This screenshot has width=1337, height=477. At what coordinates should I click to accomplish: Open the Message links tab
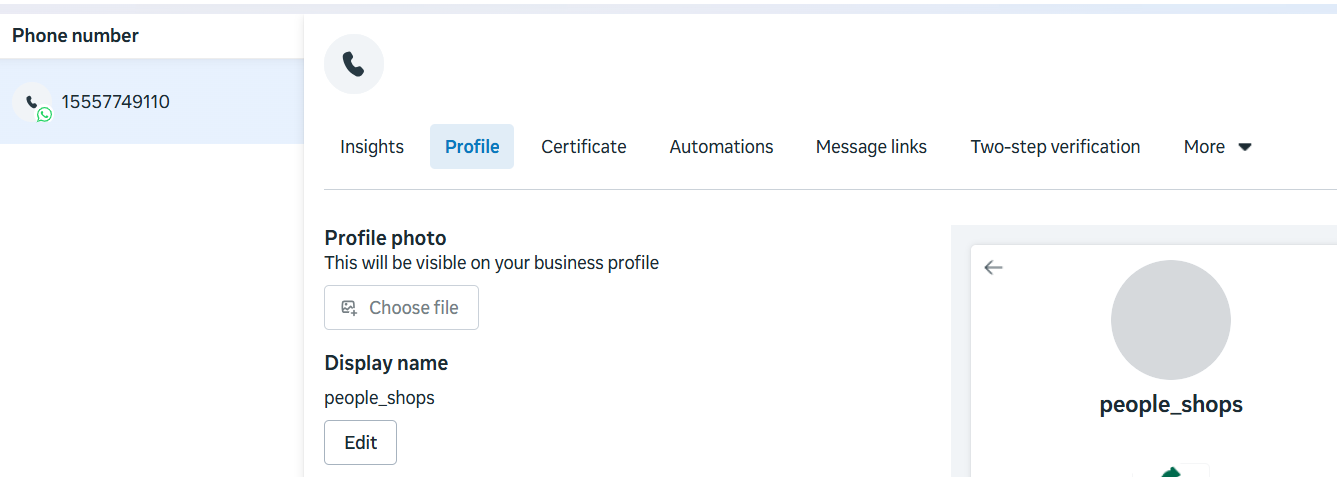point(871,147)
